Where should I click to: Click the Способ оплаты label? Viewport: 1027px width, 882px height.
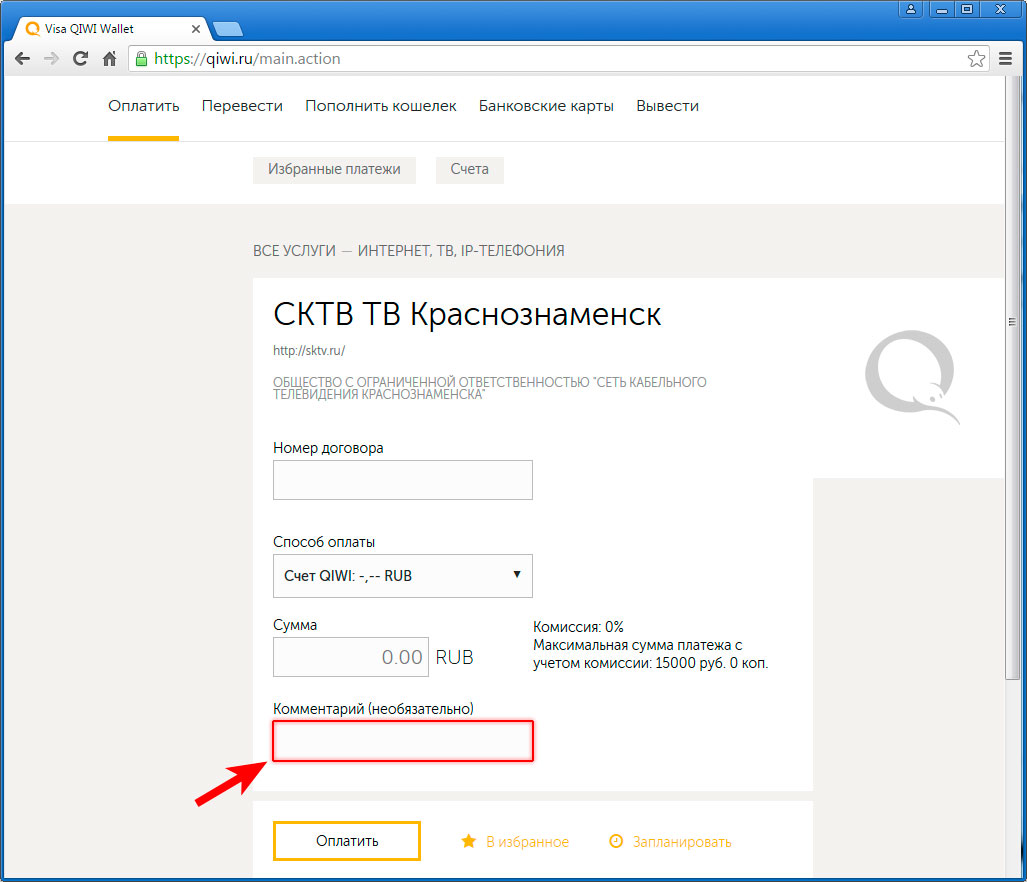[324, 542]
